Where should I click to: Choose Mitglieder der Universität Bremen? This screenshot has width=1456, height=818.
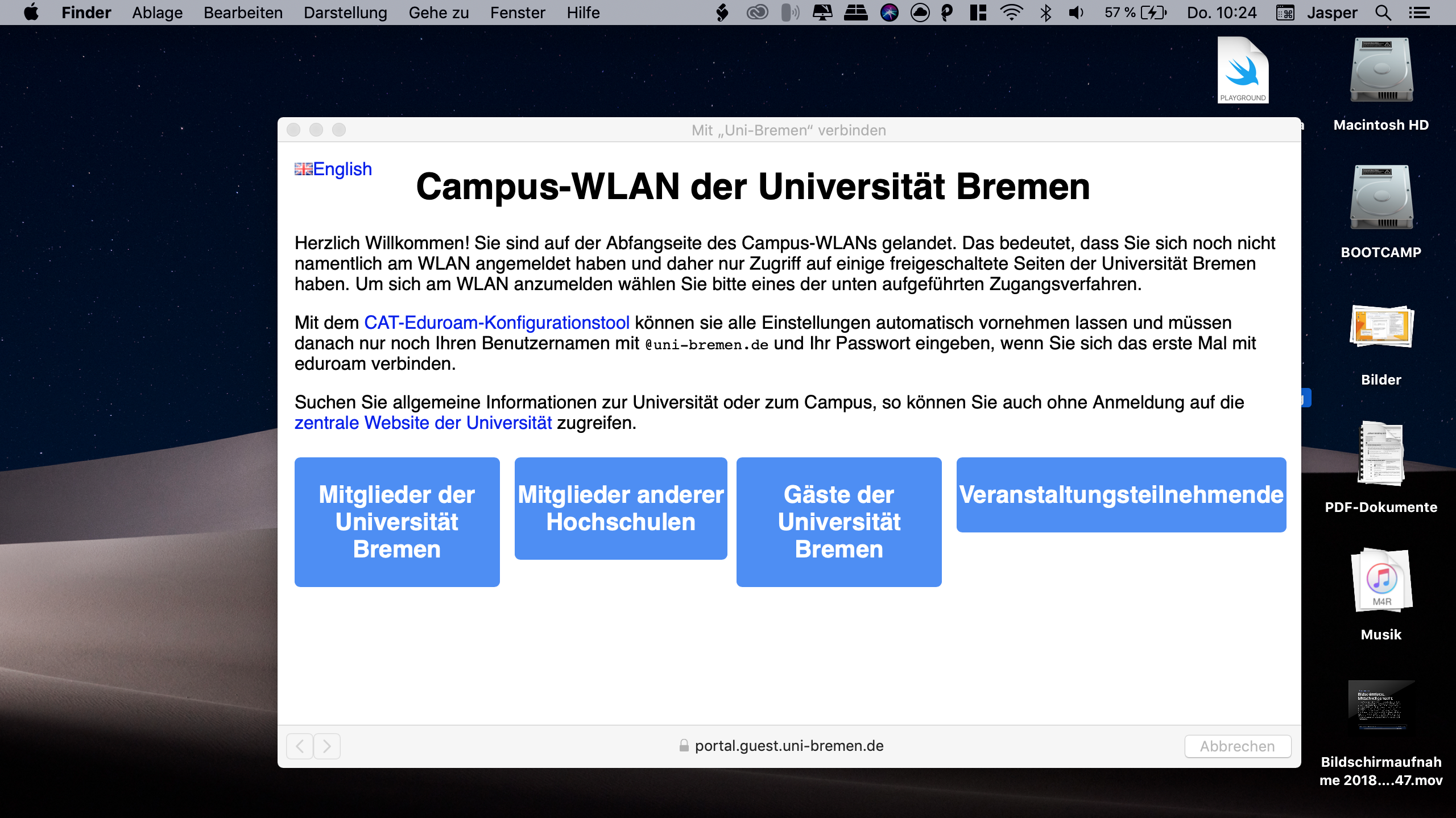coord(397,522)
